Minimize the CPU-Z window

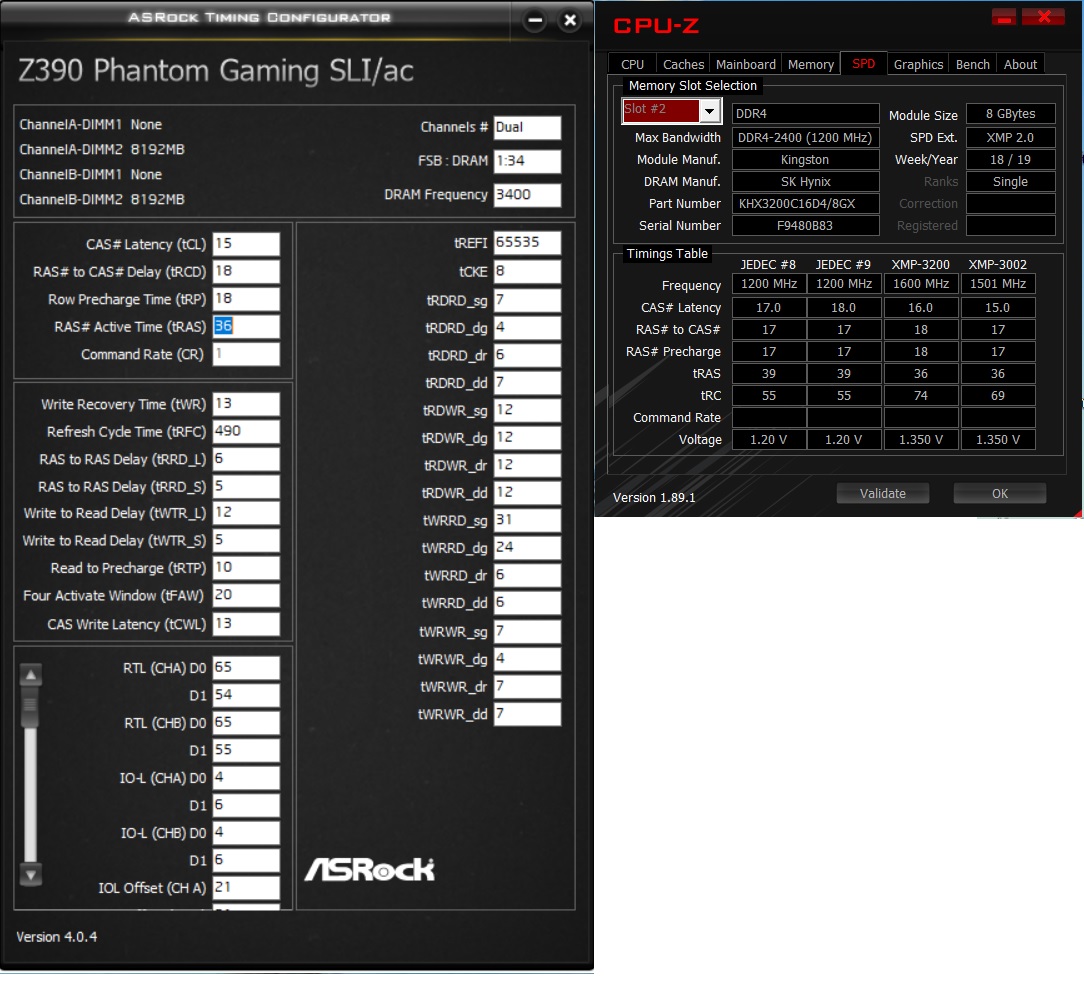click(1004, 17)
